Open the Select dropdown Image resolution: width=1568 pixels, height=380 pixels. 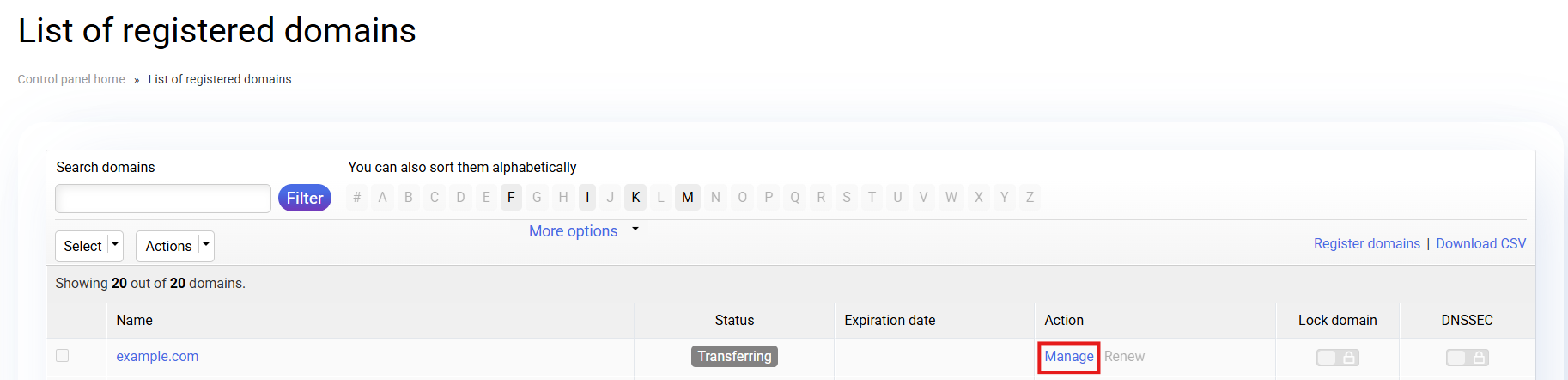(89, 246)
